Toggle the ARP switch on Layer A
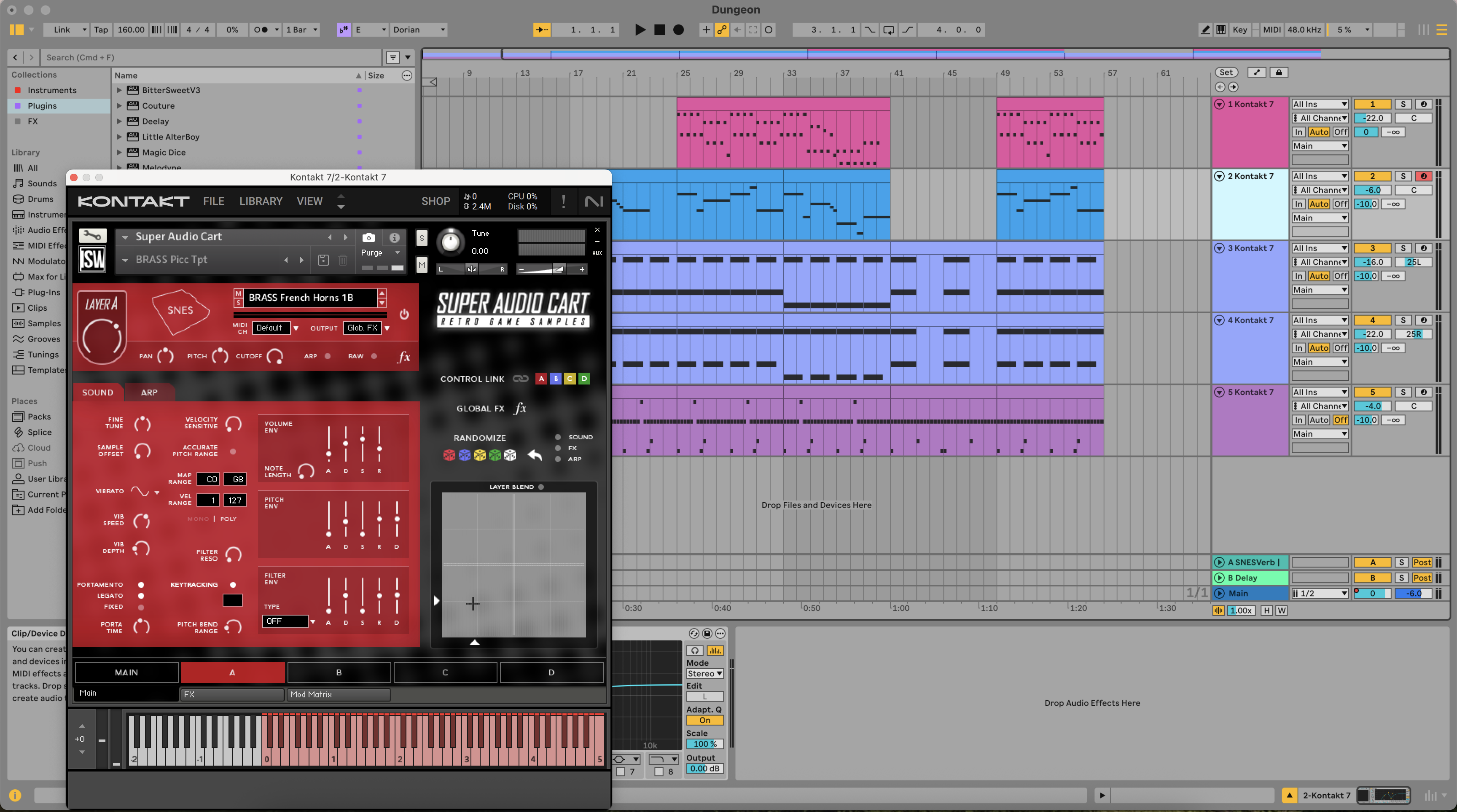 328,356
